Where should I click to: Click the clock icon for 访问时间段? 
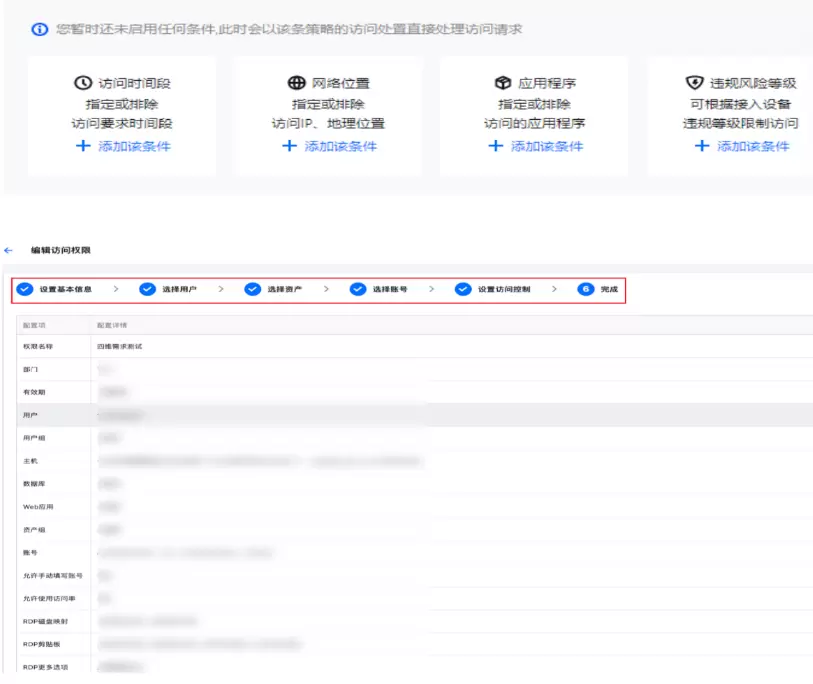coord(83,83)
